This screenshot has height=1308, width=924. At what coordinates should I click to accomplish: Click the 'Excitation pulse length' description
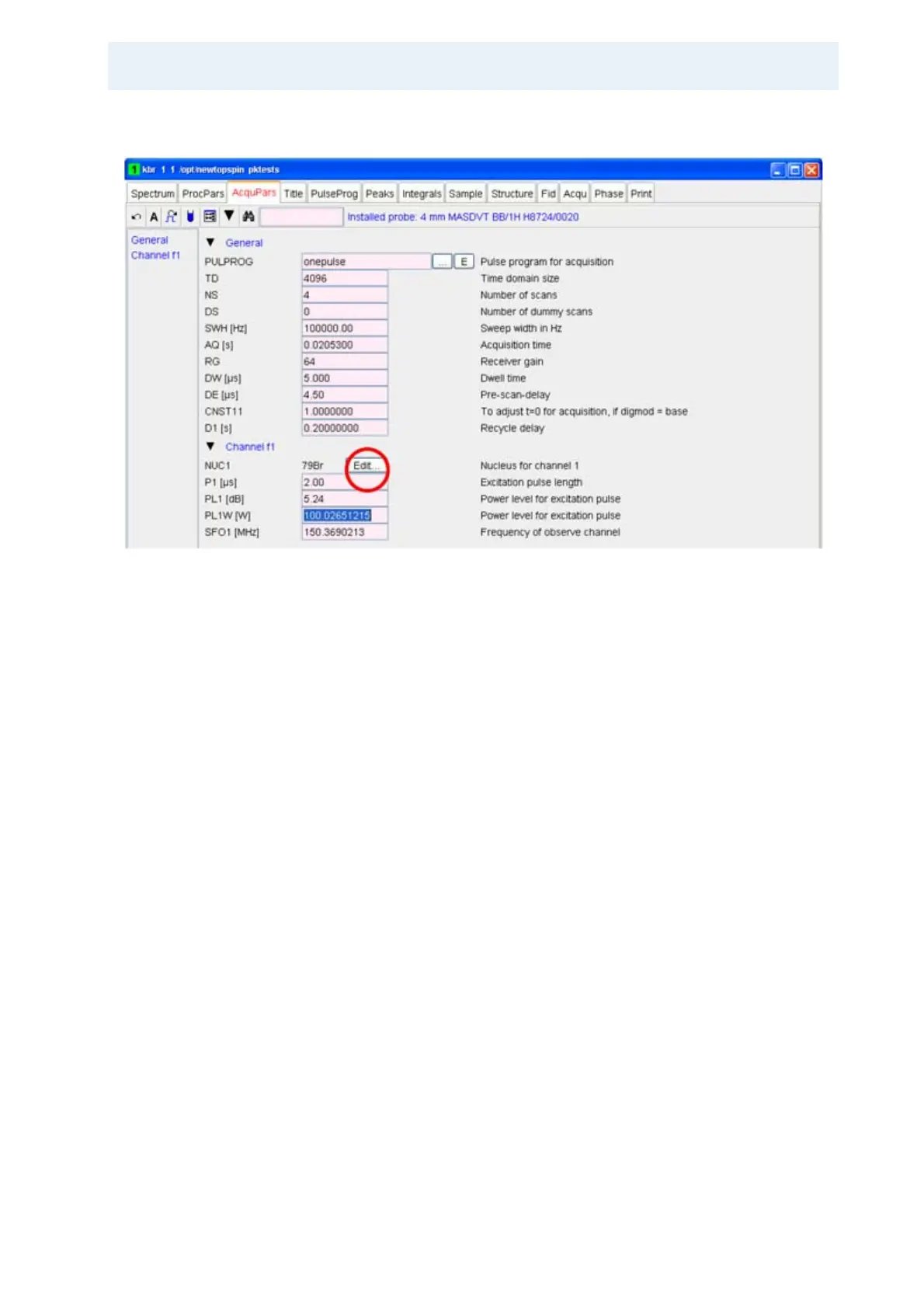coord(531,482)
